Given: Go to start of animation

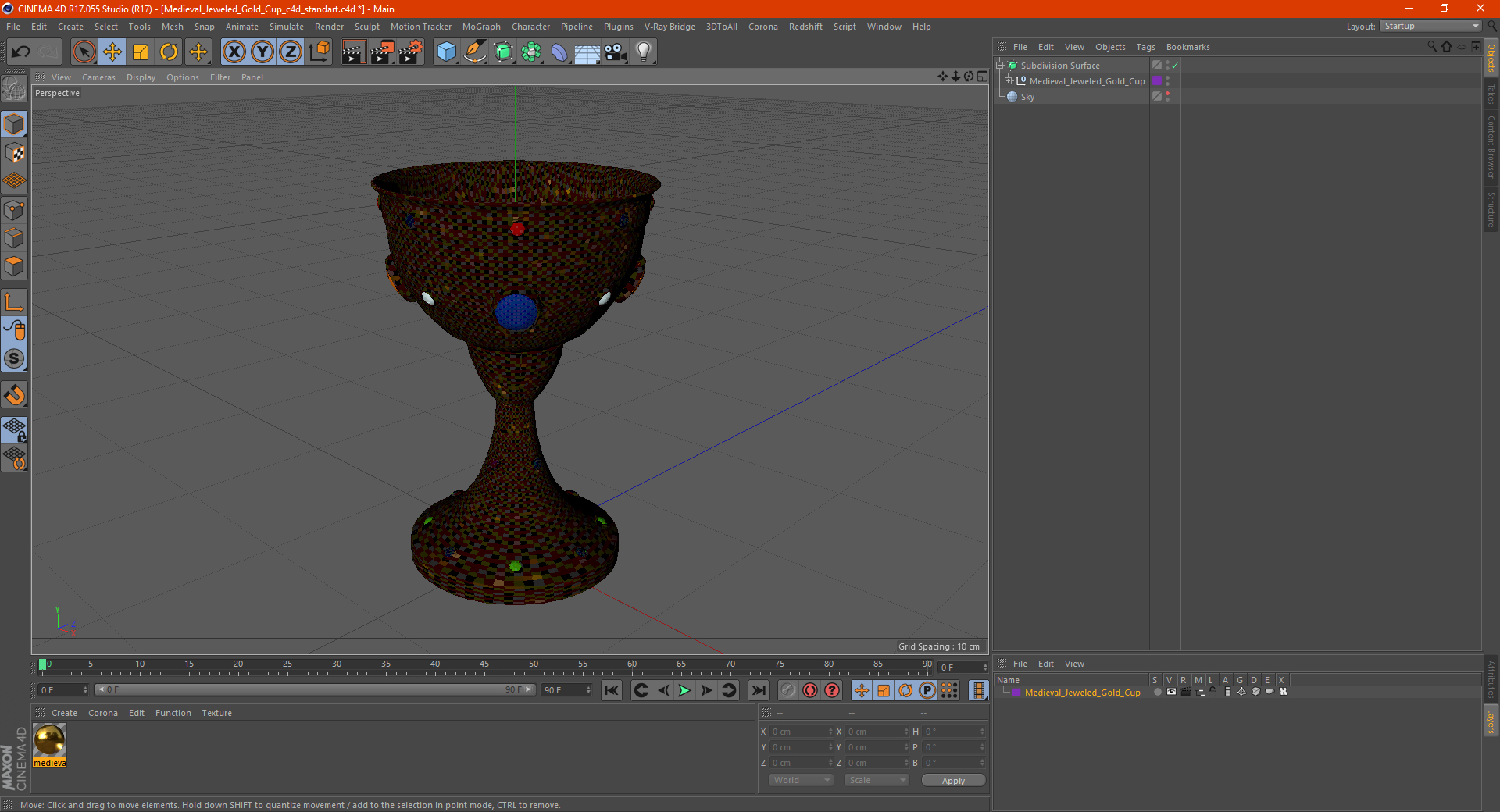Looking at the screenshot, I should (x=612, y=690).
